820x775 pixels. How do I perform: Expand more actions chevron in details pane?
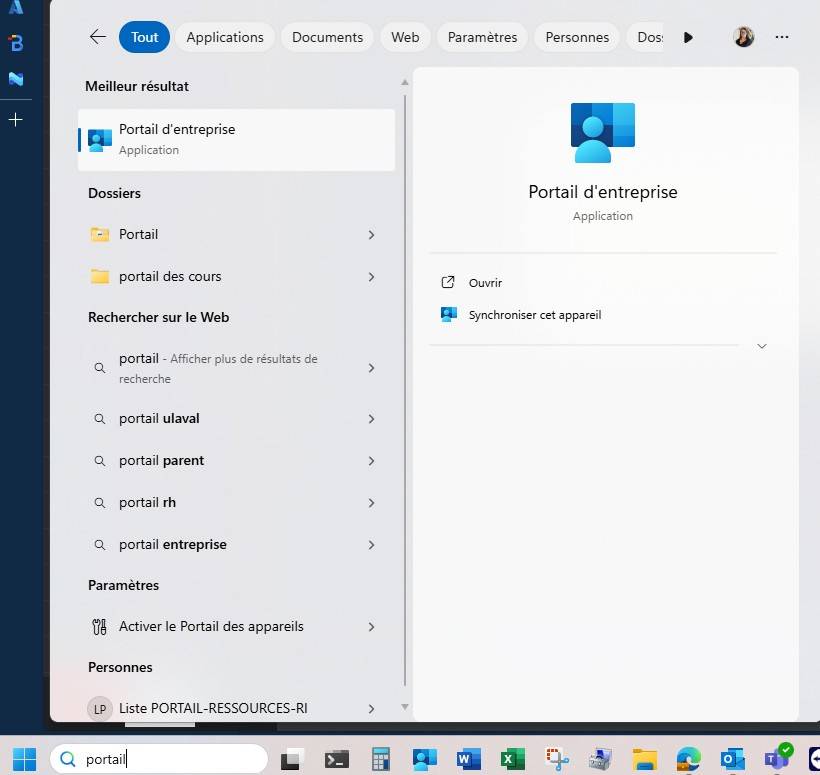(762, 346)
